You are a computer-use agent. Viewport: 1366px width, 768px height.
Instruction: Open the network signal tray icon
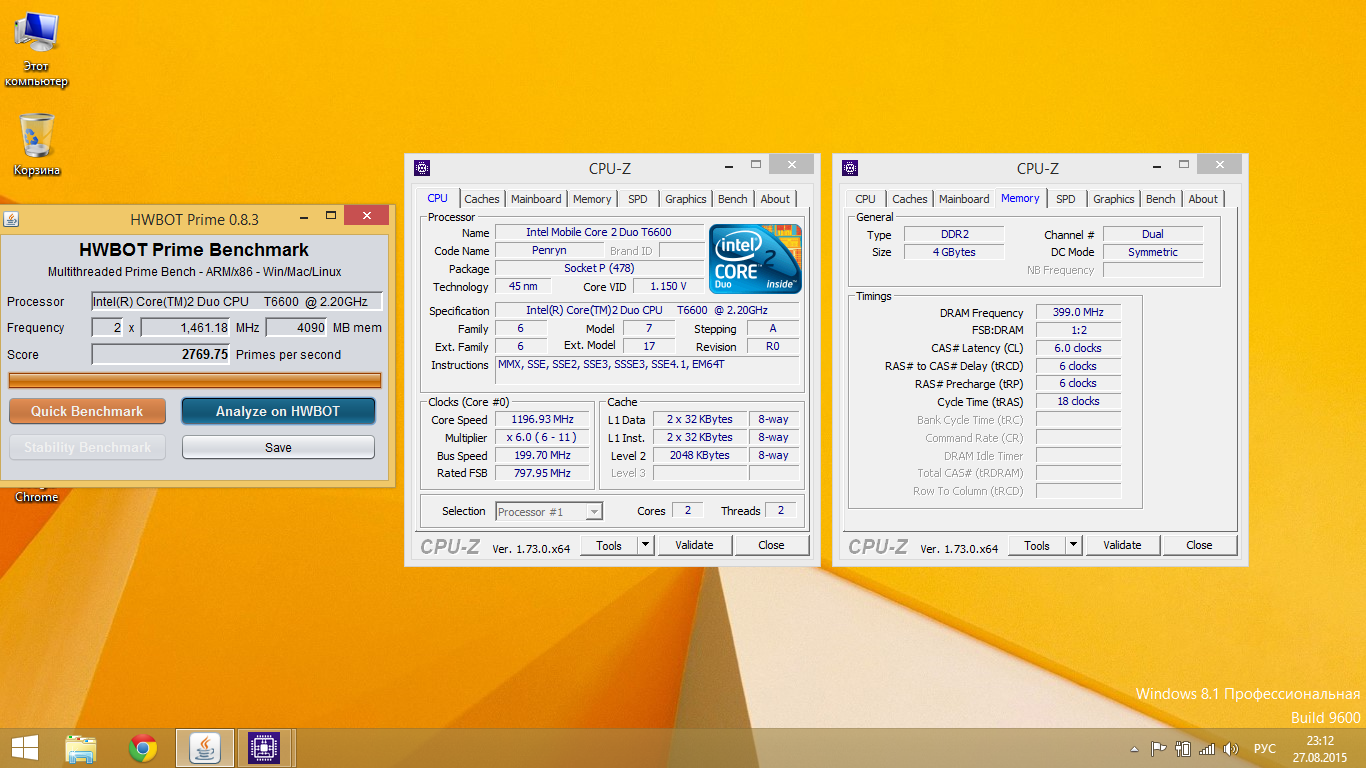pos(1207,748)
